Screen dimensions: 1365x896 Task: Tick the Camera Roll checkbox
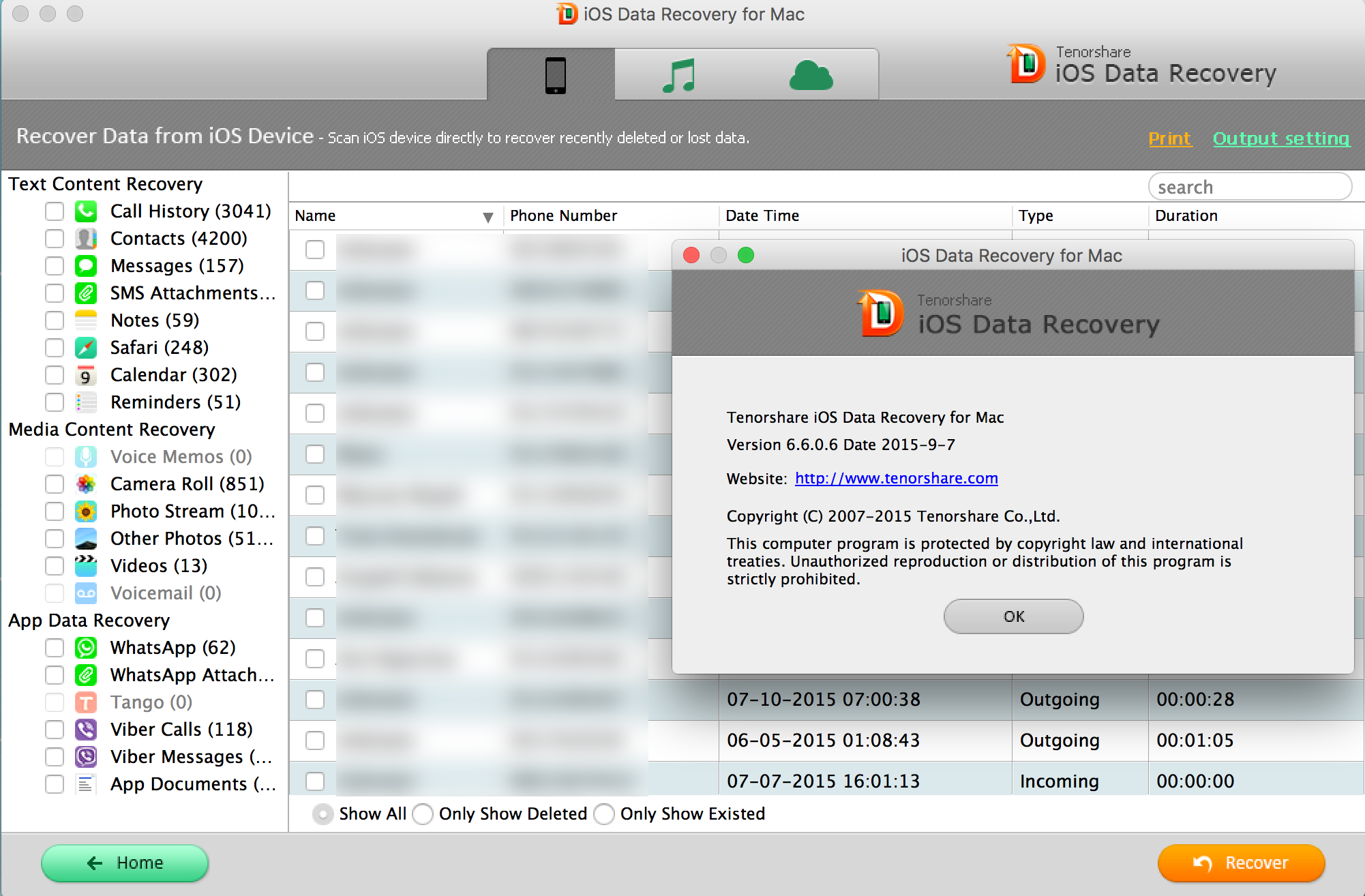click(55, 484)
